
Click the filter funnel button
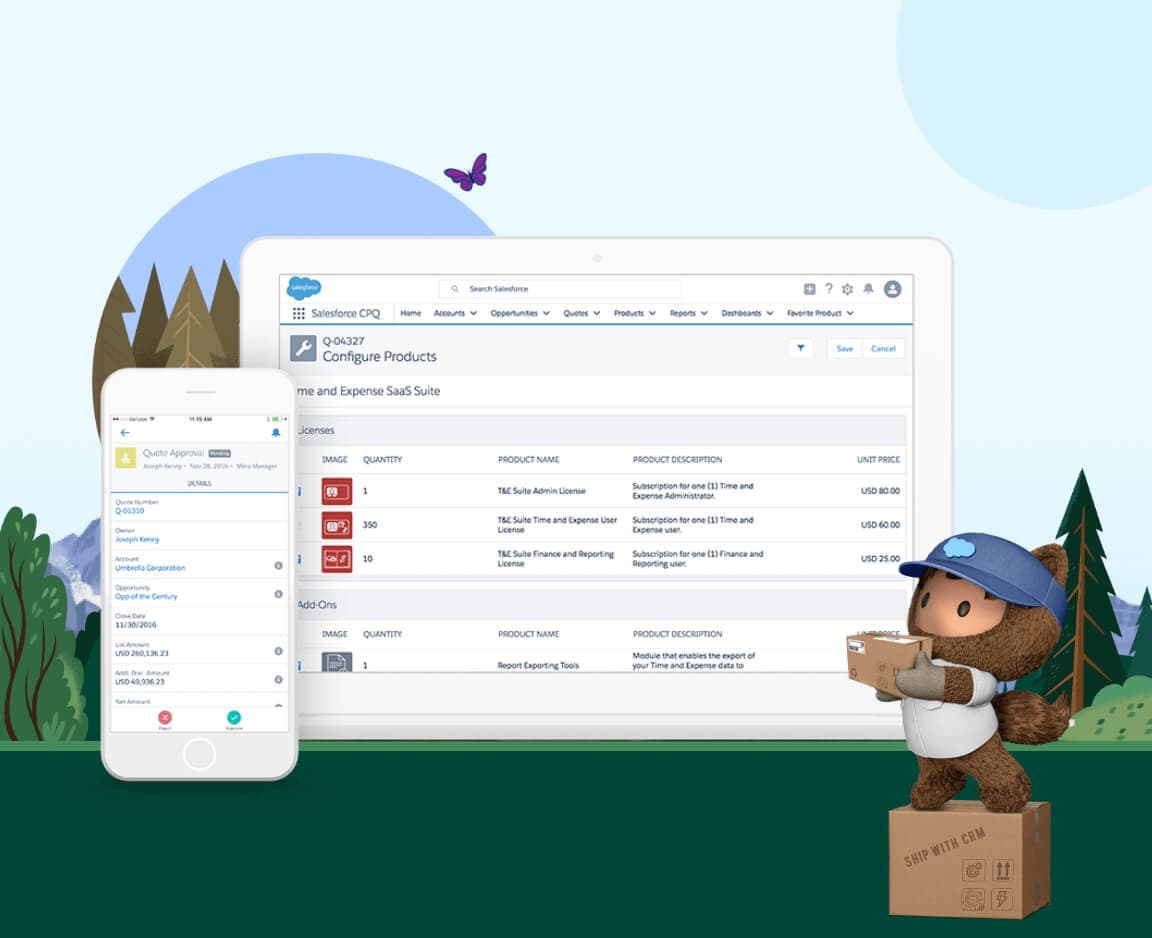(x=801, y=348)
